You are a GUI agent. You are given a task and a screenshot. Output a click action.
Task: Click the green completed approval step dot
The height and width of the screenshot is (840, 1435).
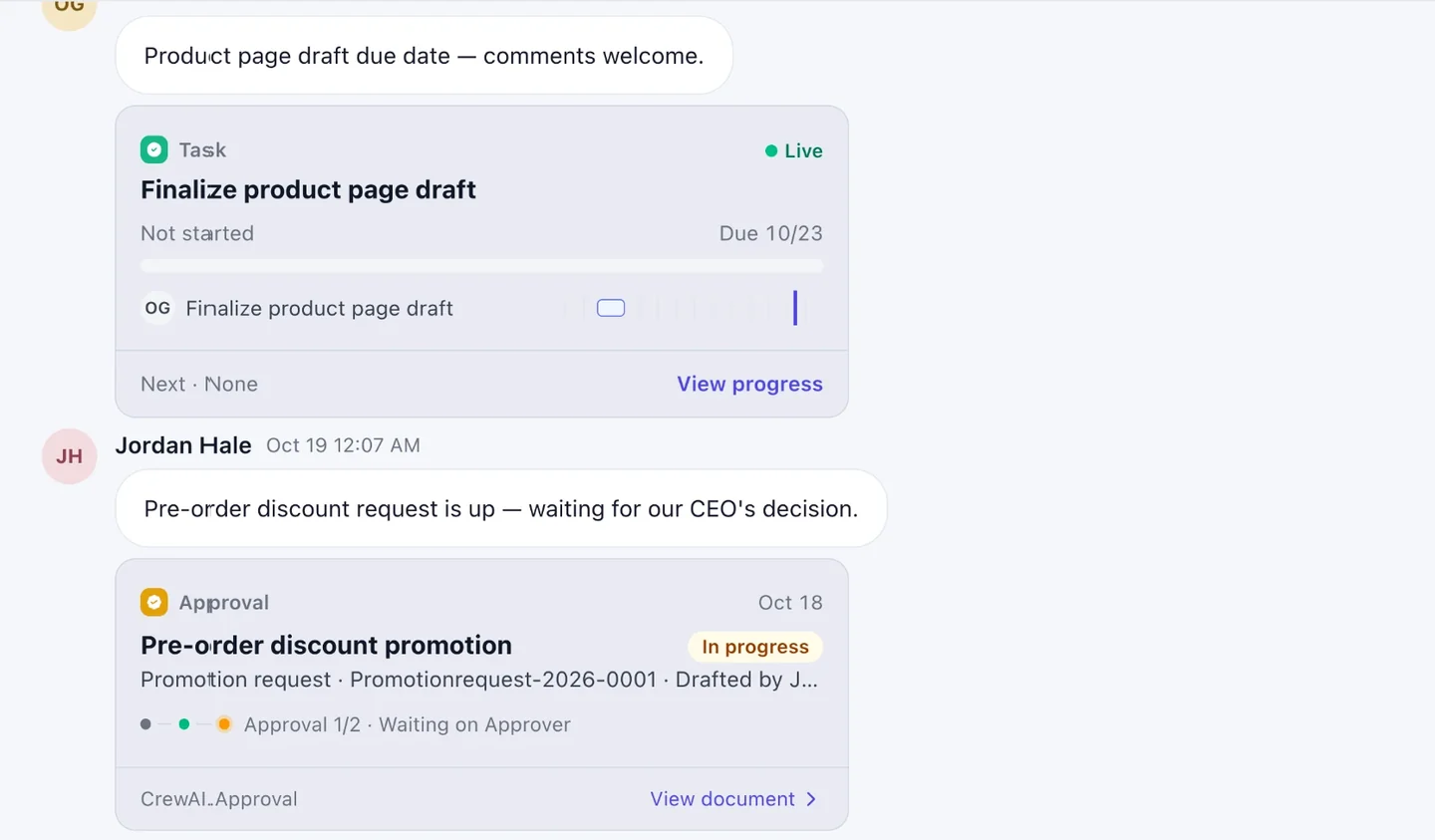pos(184,724)
